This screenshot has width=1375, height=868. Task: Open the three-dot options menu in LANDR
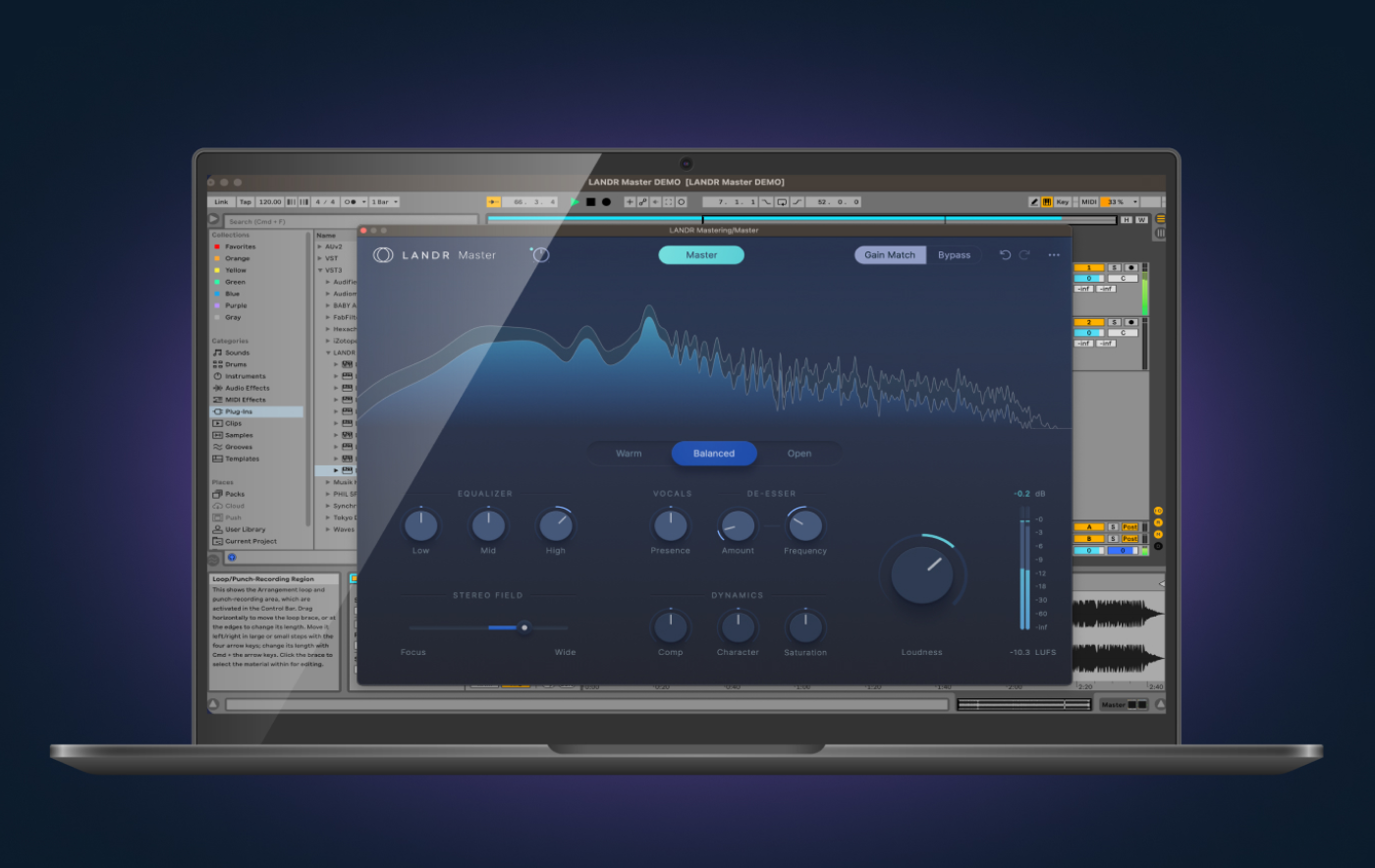click(x=1054, y=255)
